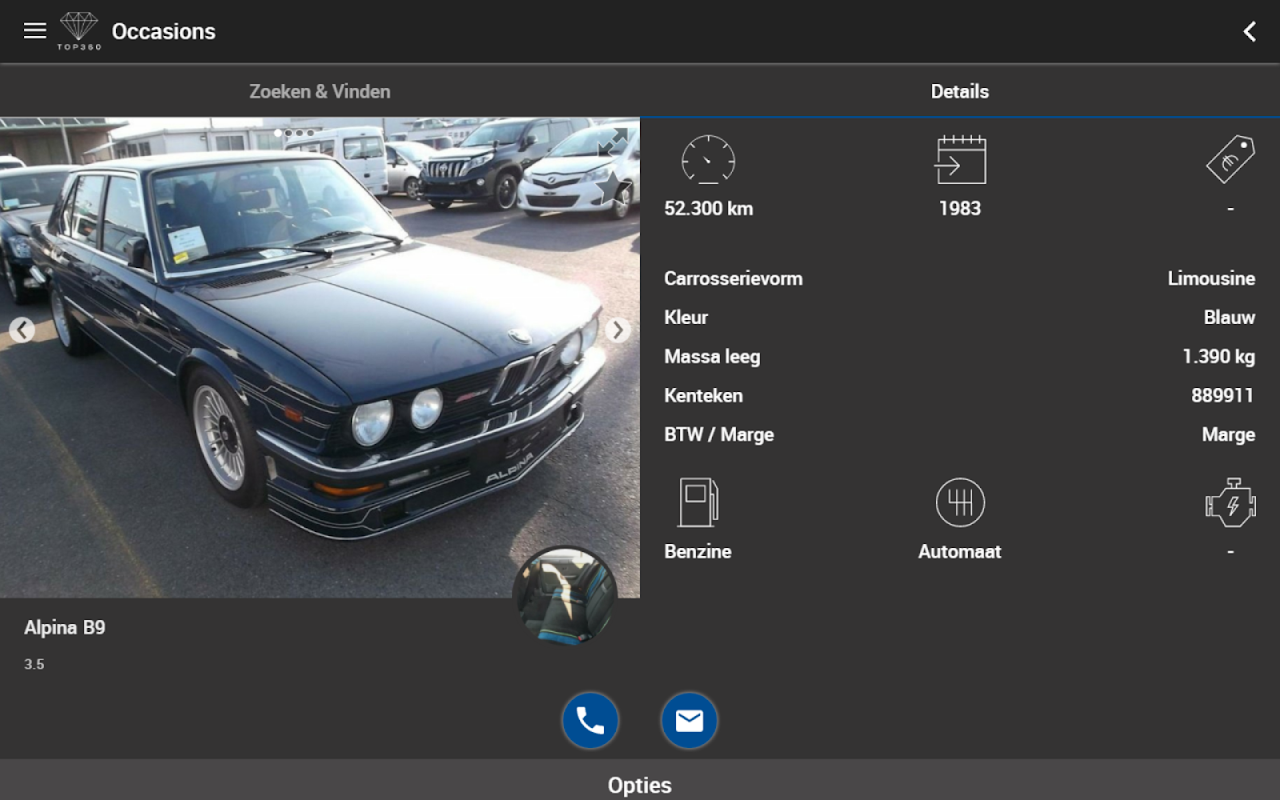Tap the TOP360 diamond logo

click(79, 31)
